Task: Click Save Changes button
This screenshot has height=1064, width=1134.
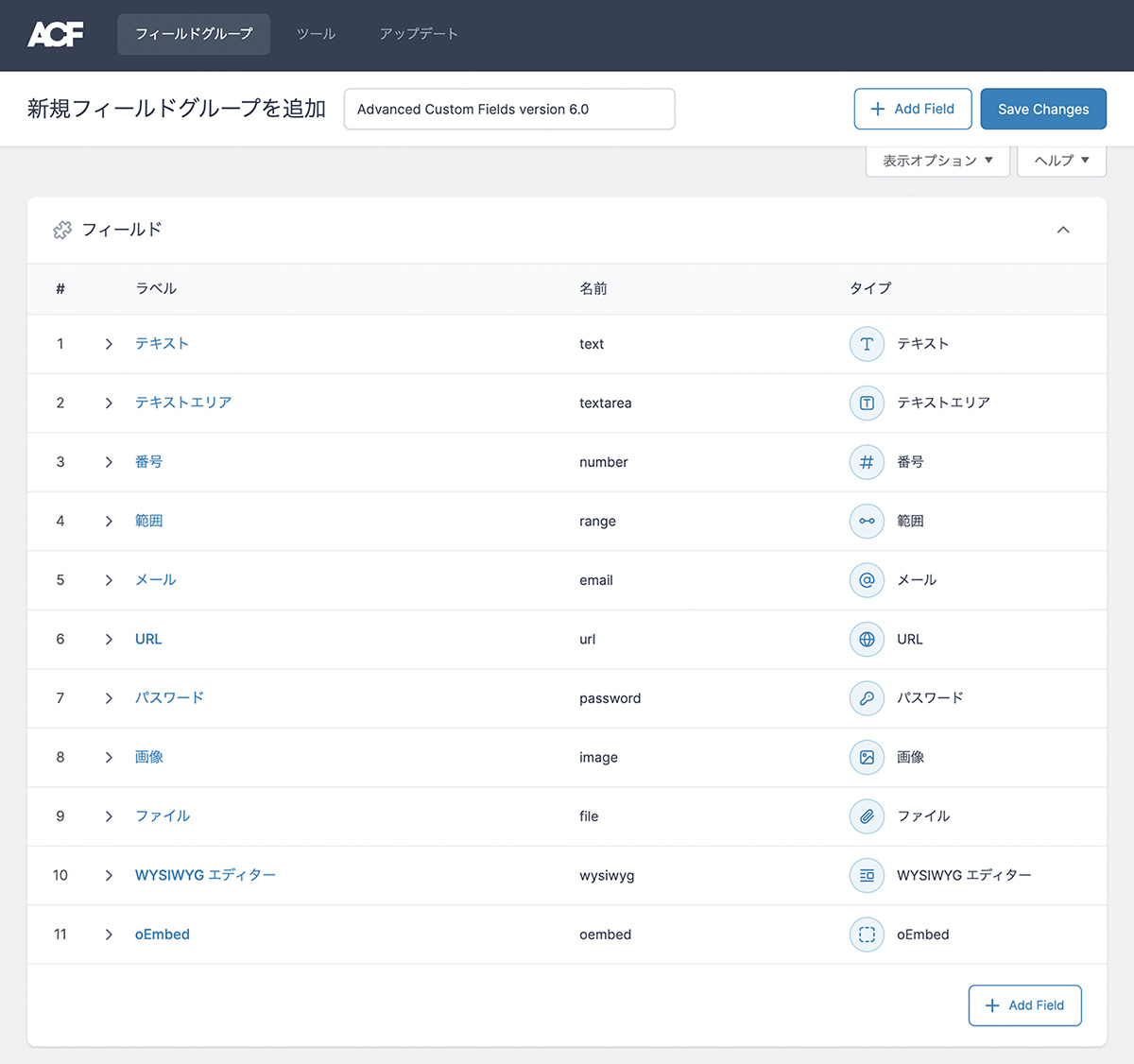Action: pos(1043,109)
